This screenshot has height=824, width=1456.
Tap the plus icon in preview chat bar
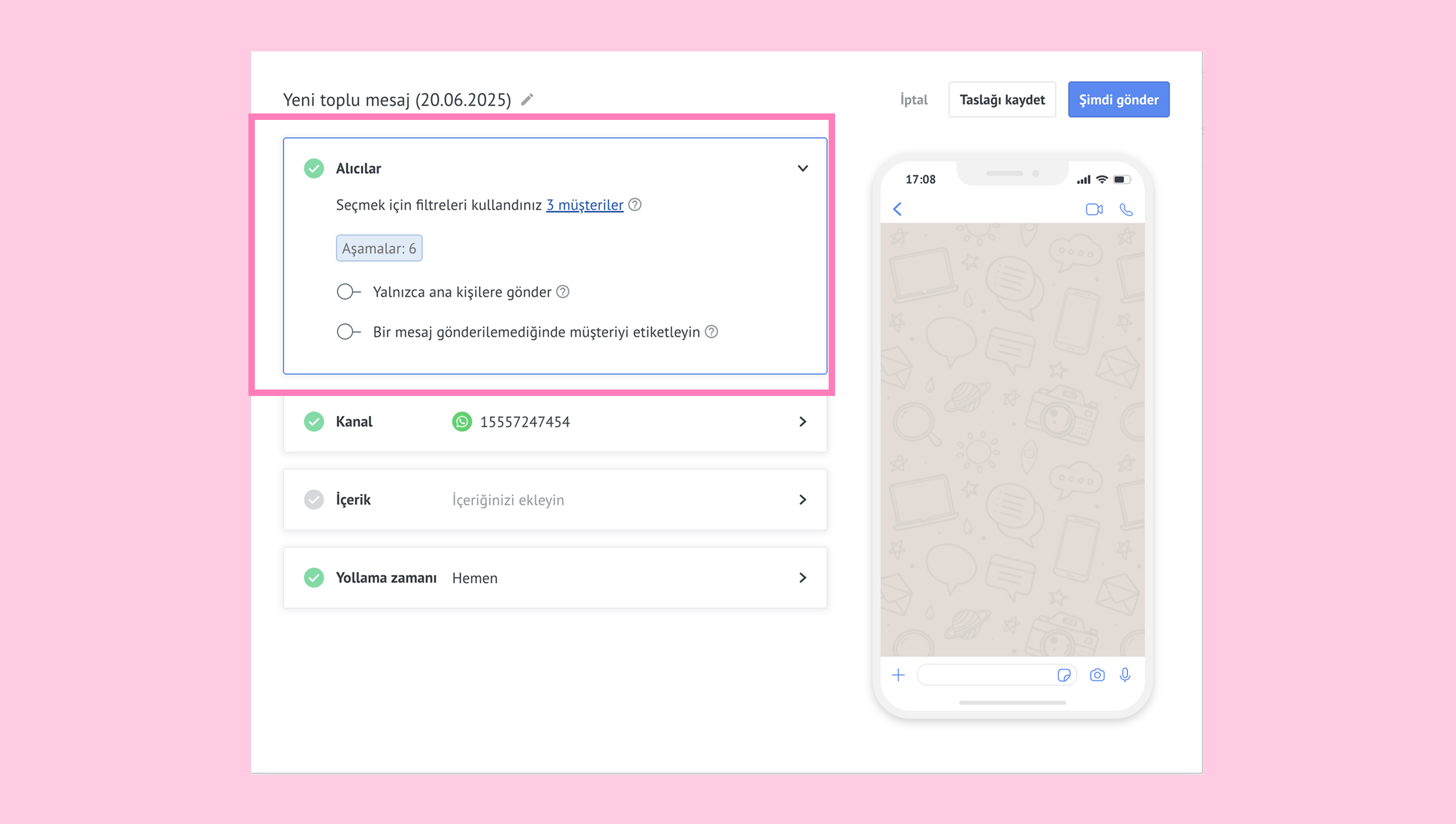coord(898,675)
